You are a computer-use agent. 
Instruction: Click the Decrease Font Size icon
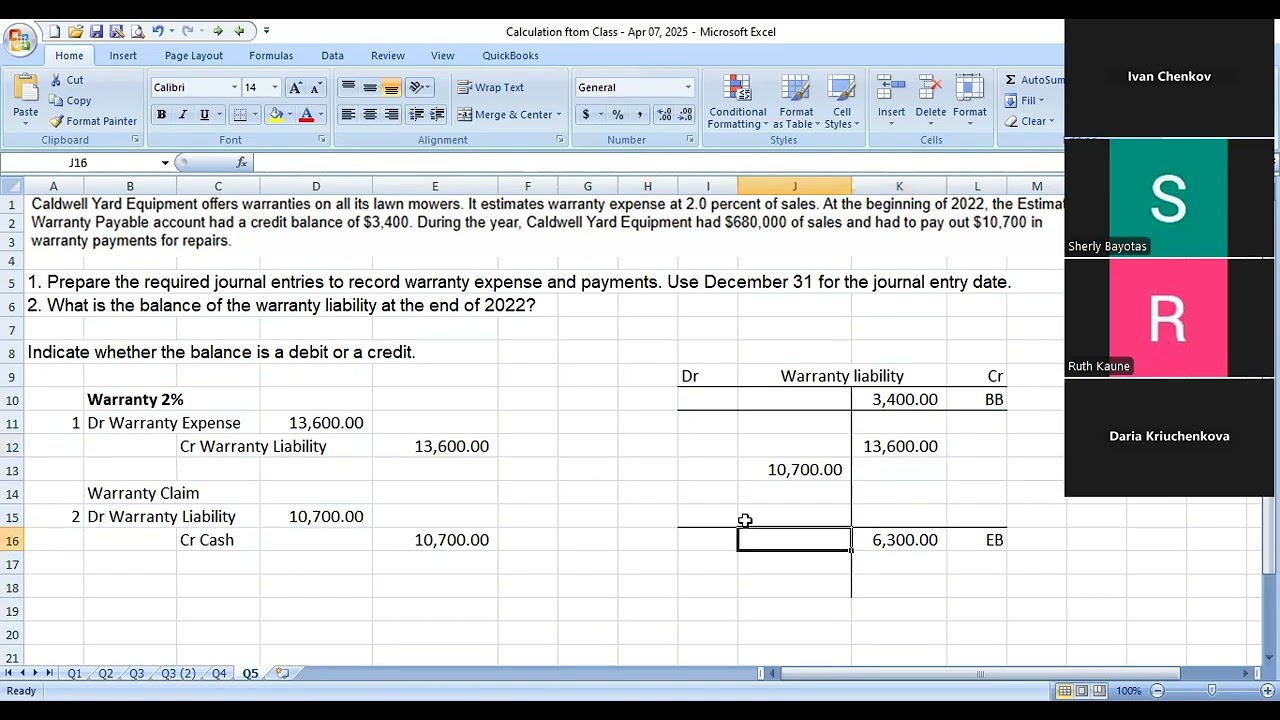coord(316,88)
